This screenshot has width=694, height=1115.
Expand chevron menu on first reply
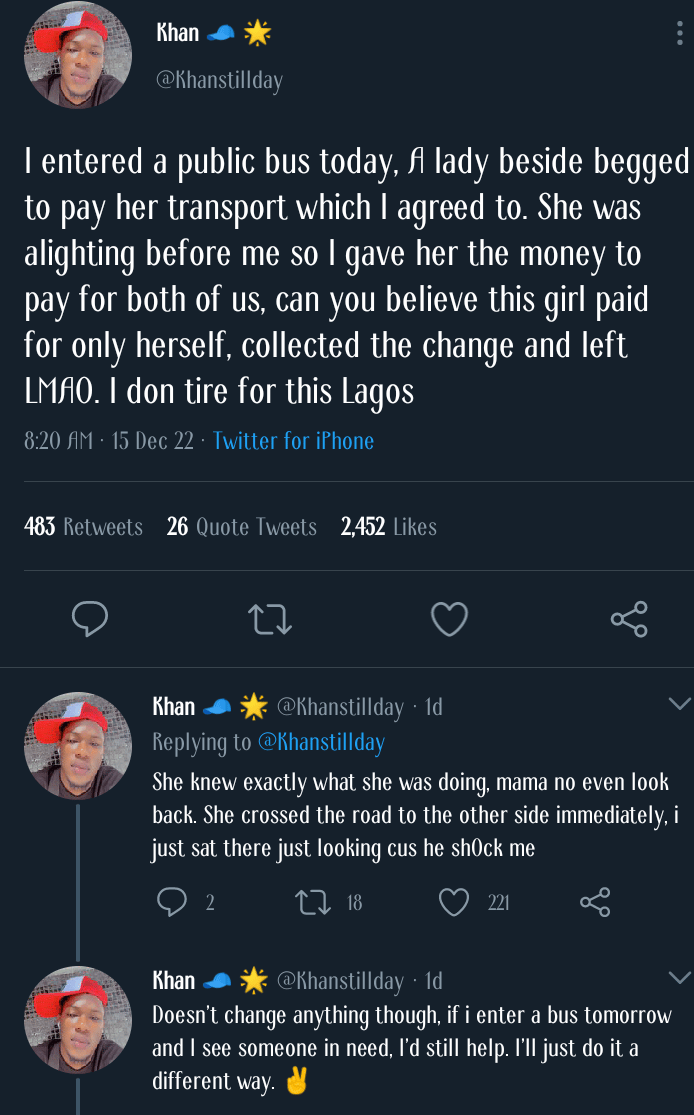pos(679,705)
